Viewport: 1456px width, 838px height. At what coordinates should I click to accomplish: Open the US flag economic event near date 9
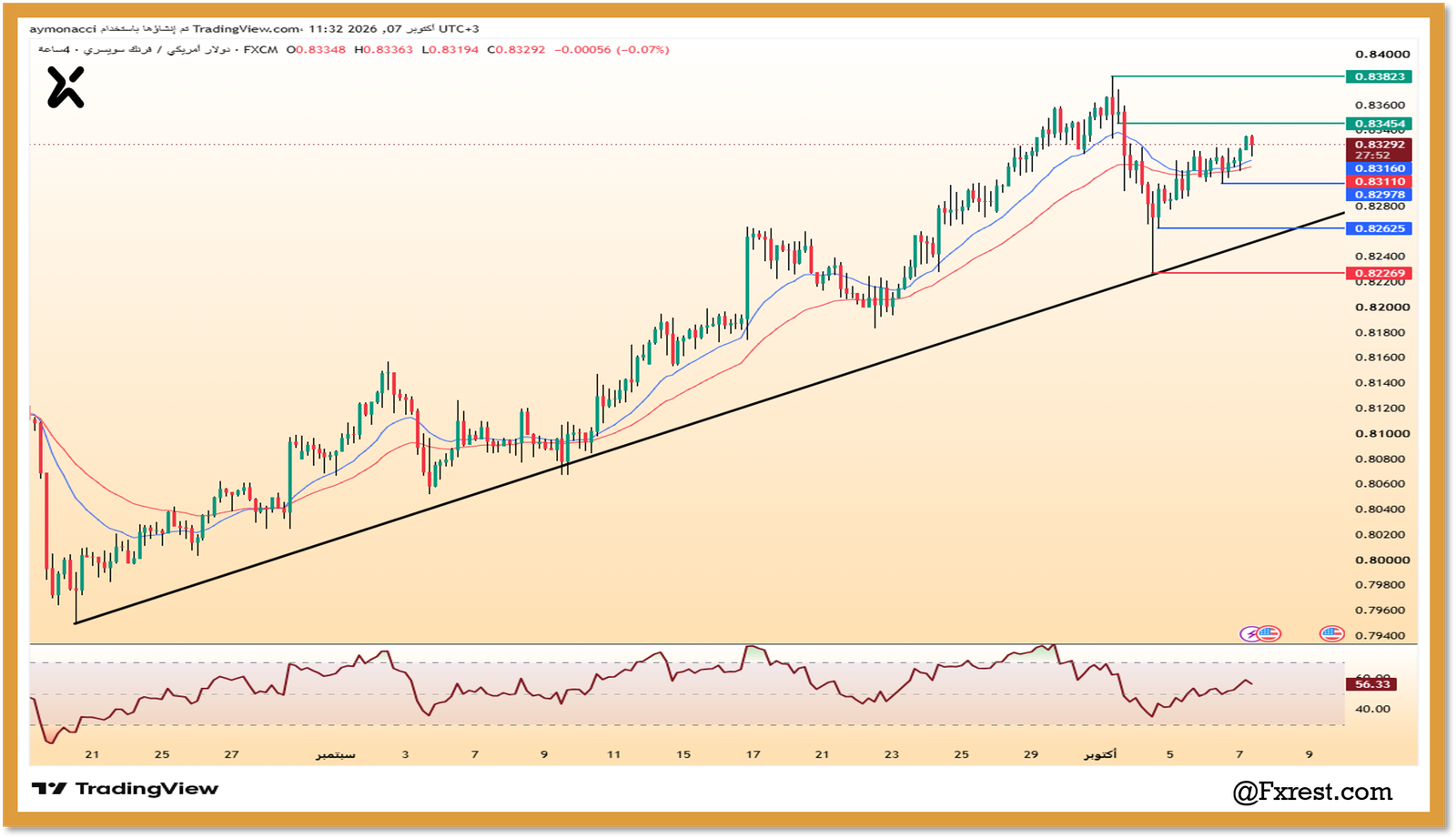1332,633
